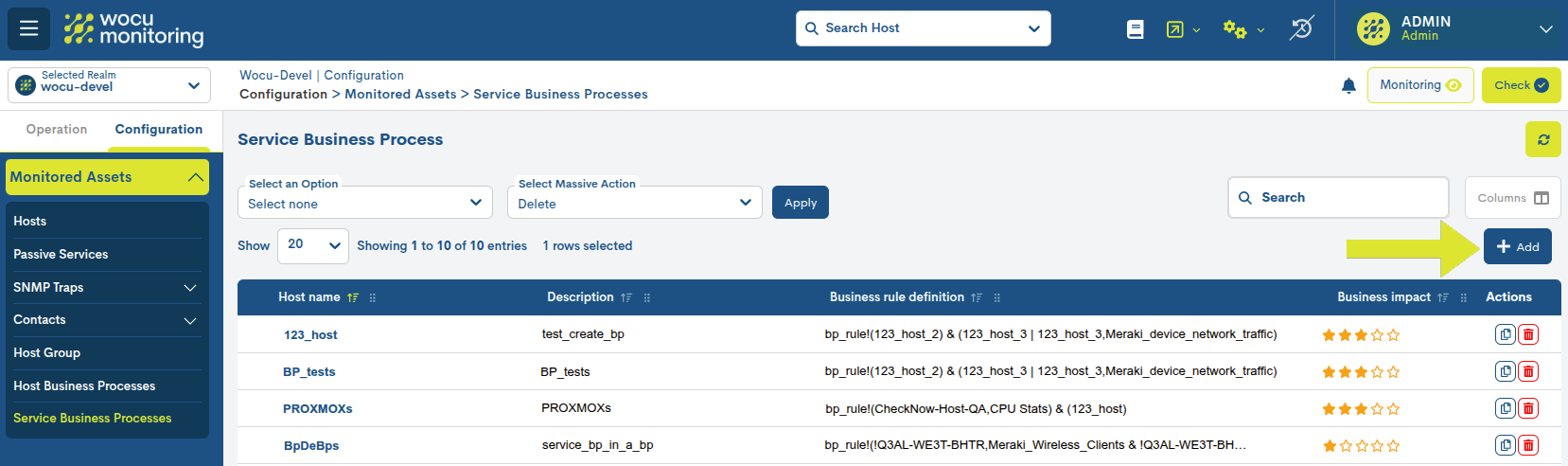Click the notifications bell icon
Image resolution: width=1568 pixels, height=466 pixels.
click(1348, 85)
